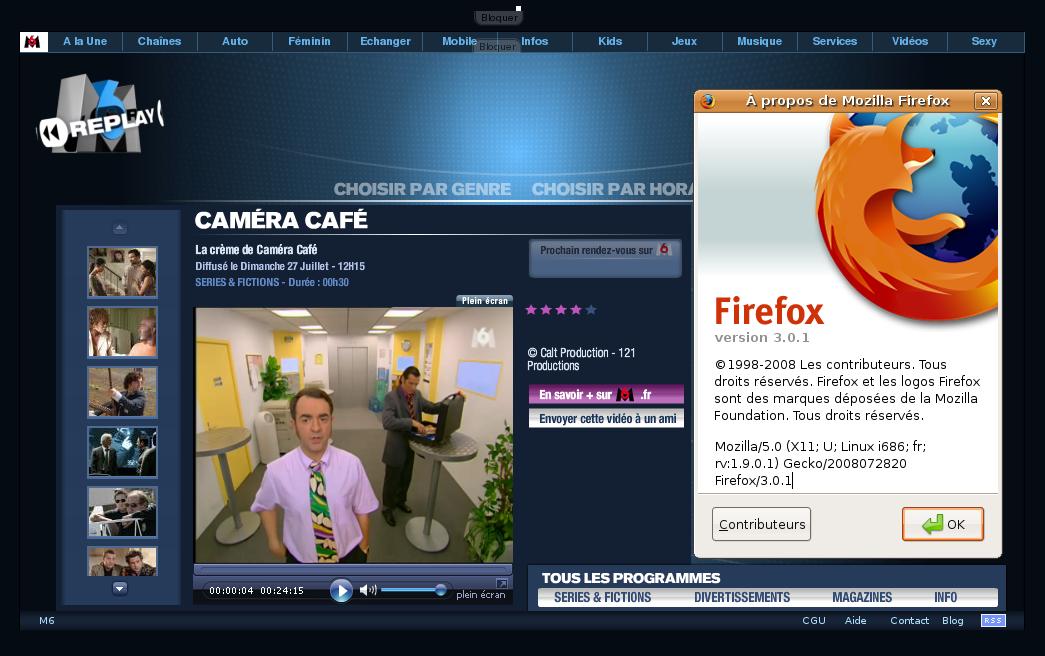Click the Blog footer link
Image resolution: width=1045 pixels, height=656 pixels.
click(952, 621)
